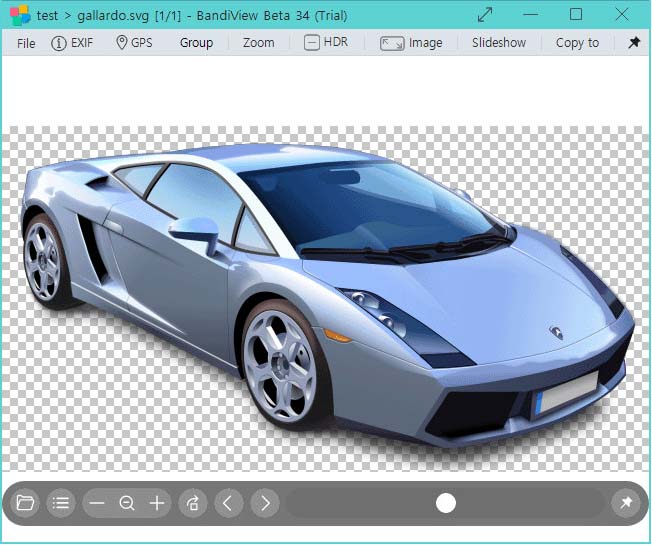Open the Image menu
652x545 pixels.
[411, 43]
